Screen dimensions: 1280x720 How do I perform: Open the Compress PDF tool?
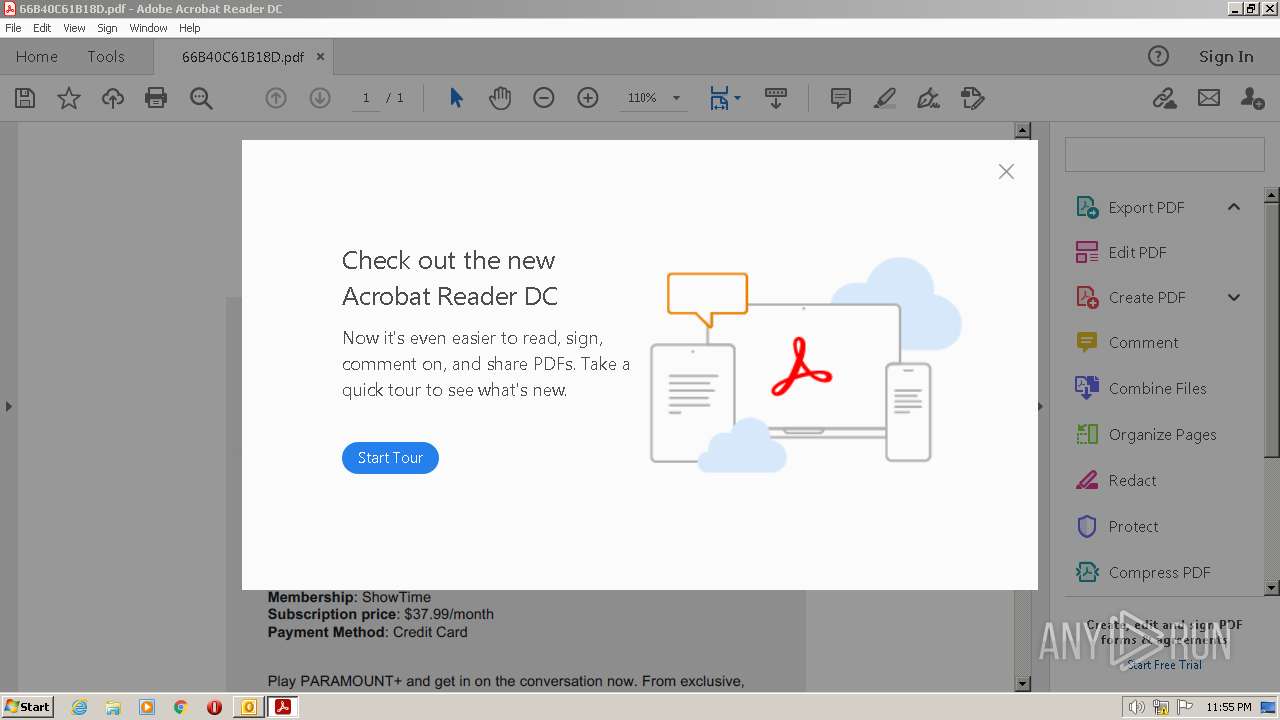(x=1159, y=573)
